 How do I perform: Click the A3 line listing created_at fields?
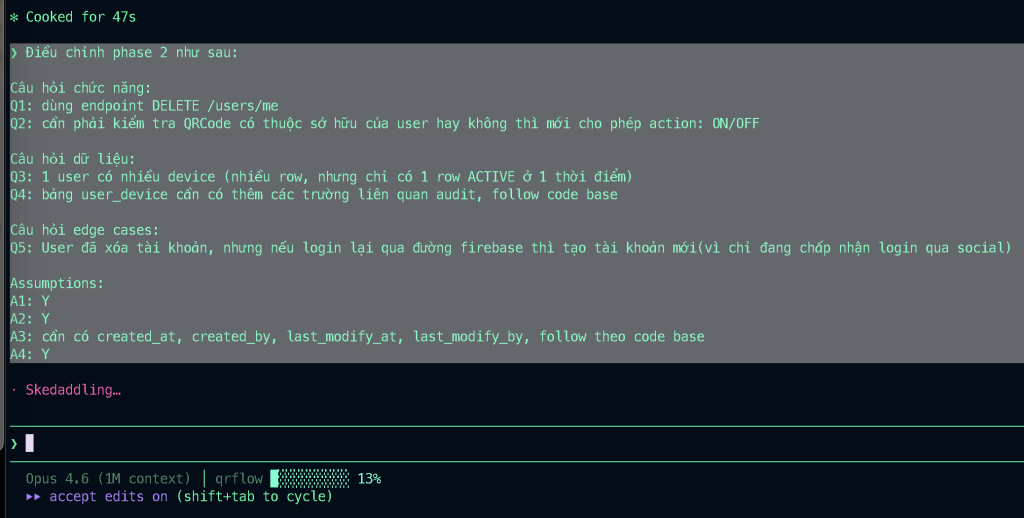click(x=357, y=337)
